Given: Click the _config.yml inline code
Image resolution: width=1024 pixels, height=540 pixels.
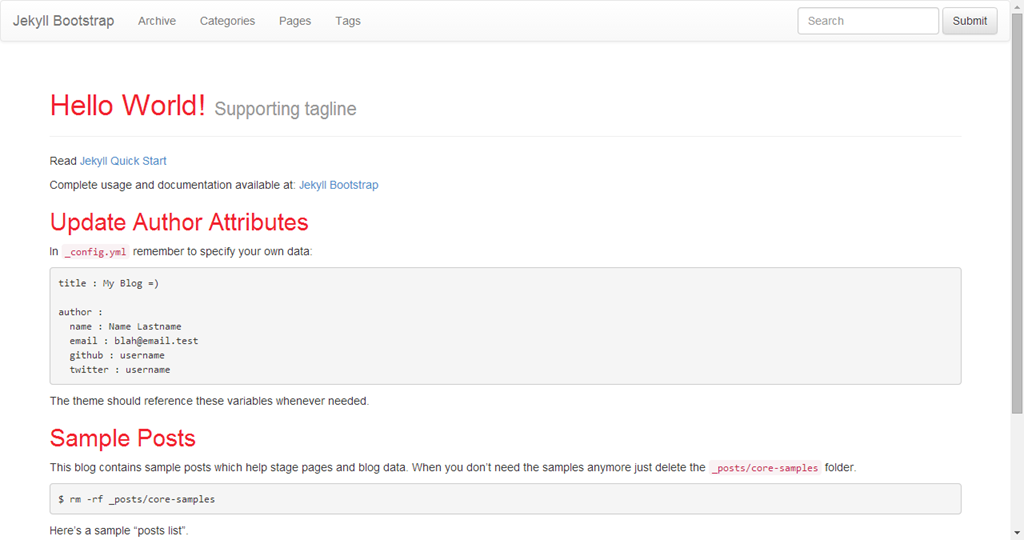Looking at the screenshot, I should click(x=95, y=252).
